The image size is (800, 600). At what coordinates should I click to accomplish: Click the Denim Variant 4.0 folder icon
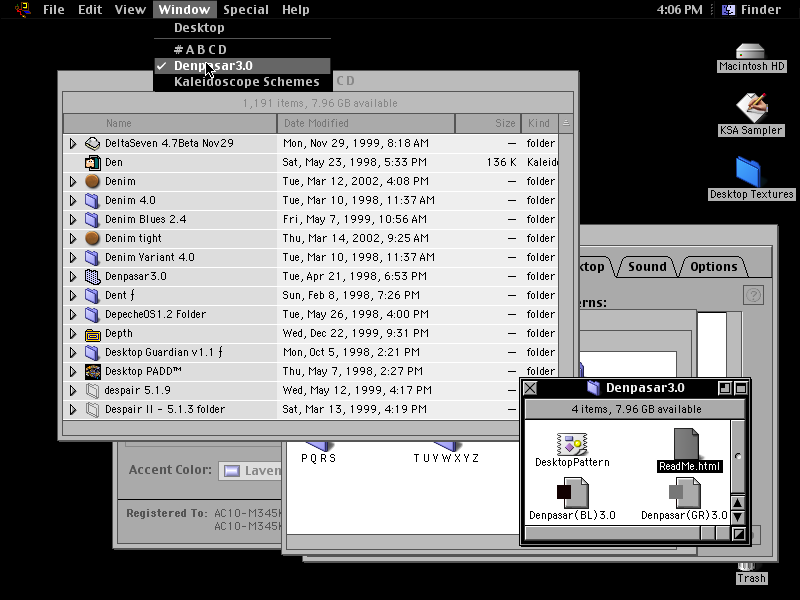[92, 257]
